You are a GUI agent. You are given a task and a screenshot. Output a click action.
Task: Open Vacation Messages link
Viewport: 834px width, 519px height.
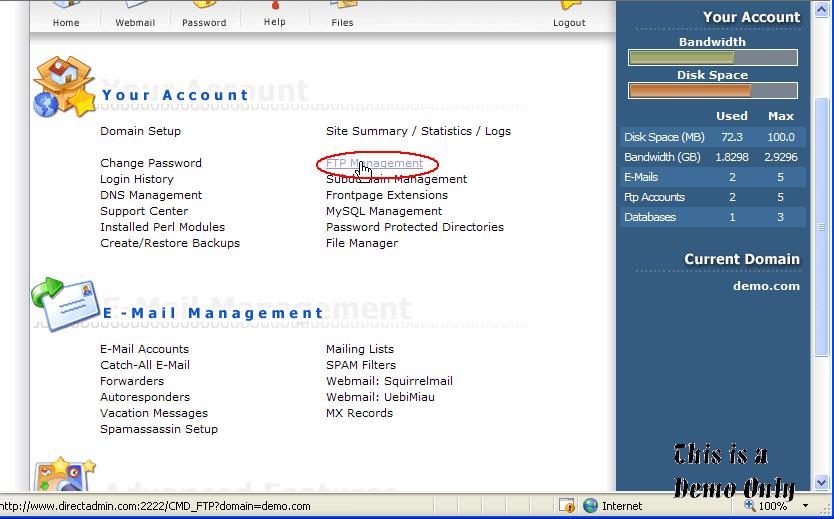point(154,413)
